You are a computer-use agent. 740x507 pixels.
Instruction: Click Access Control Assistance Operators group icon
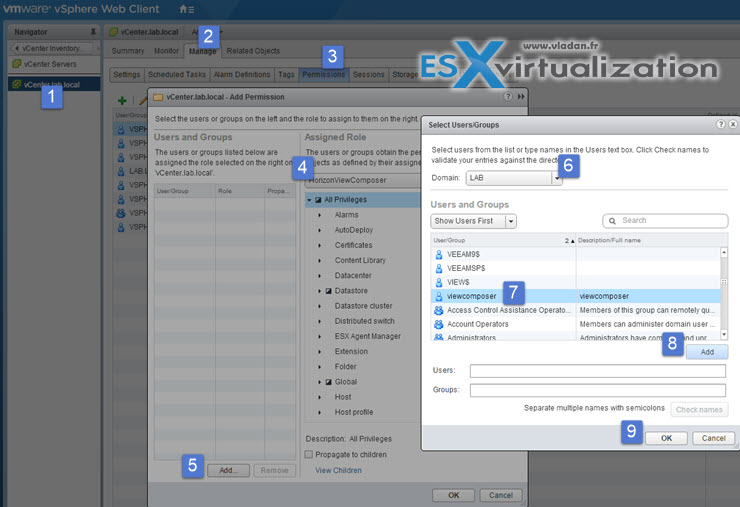click(438, 310)
